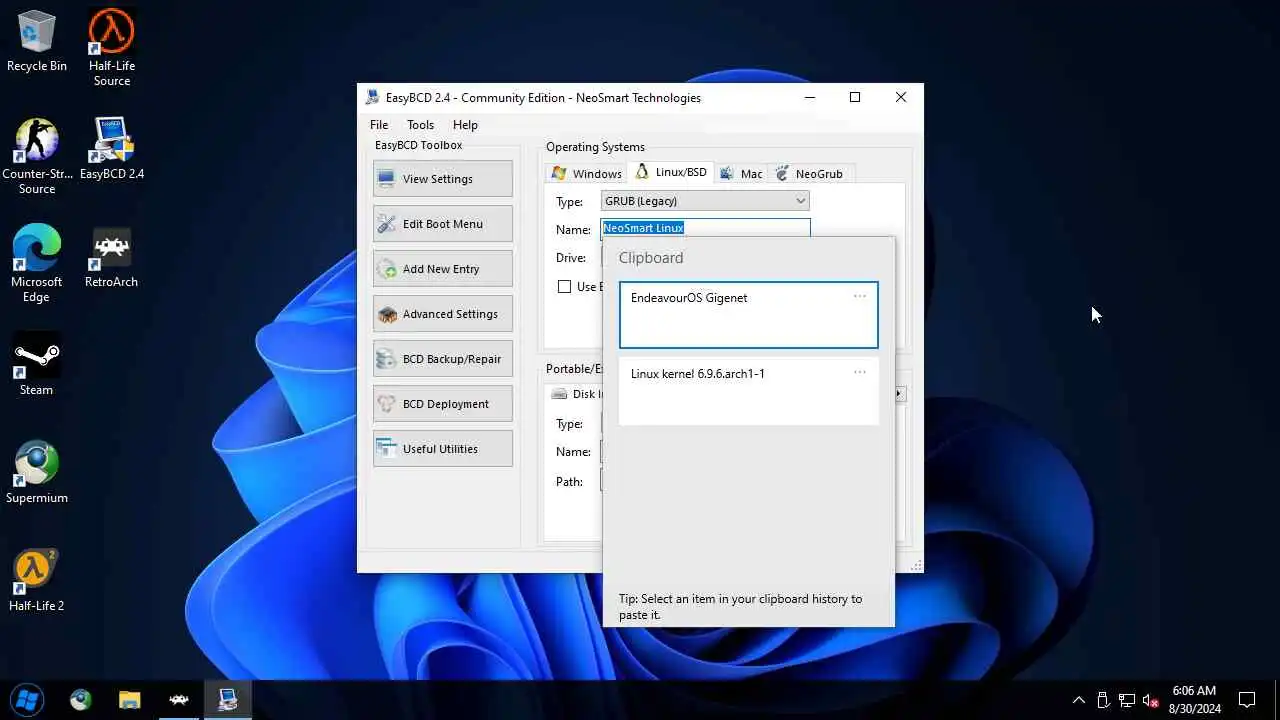Open the RetroArch desktop icon
The width and height of the screenshot is (1280, 720).
[x=112, y=257]
